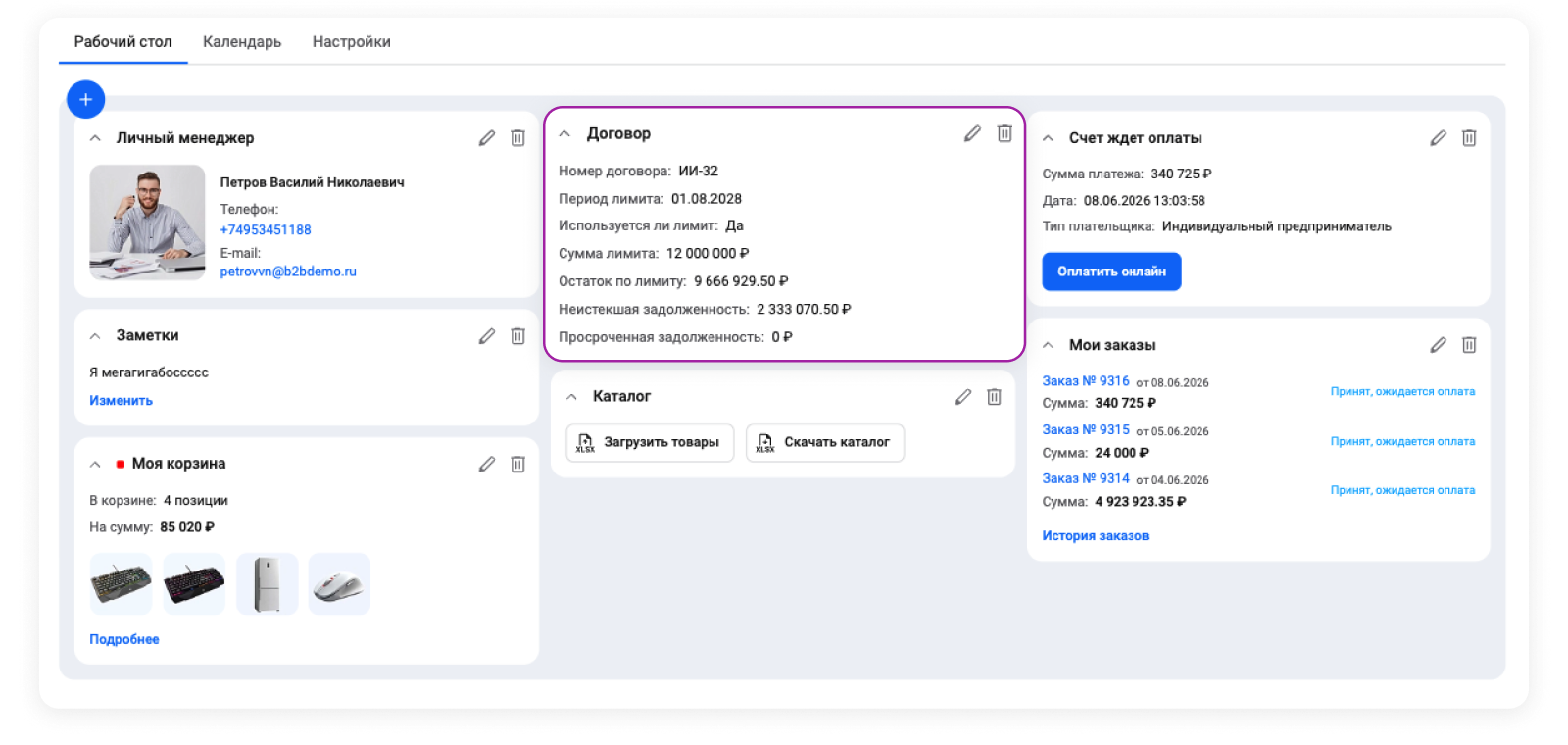Edit the Личный менеджер widget with pencil
Screen dimensions: 1568x745
[487, 138]
